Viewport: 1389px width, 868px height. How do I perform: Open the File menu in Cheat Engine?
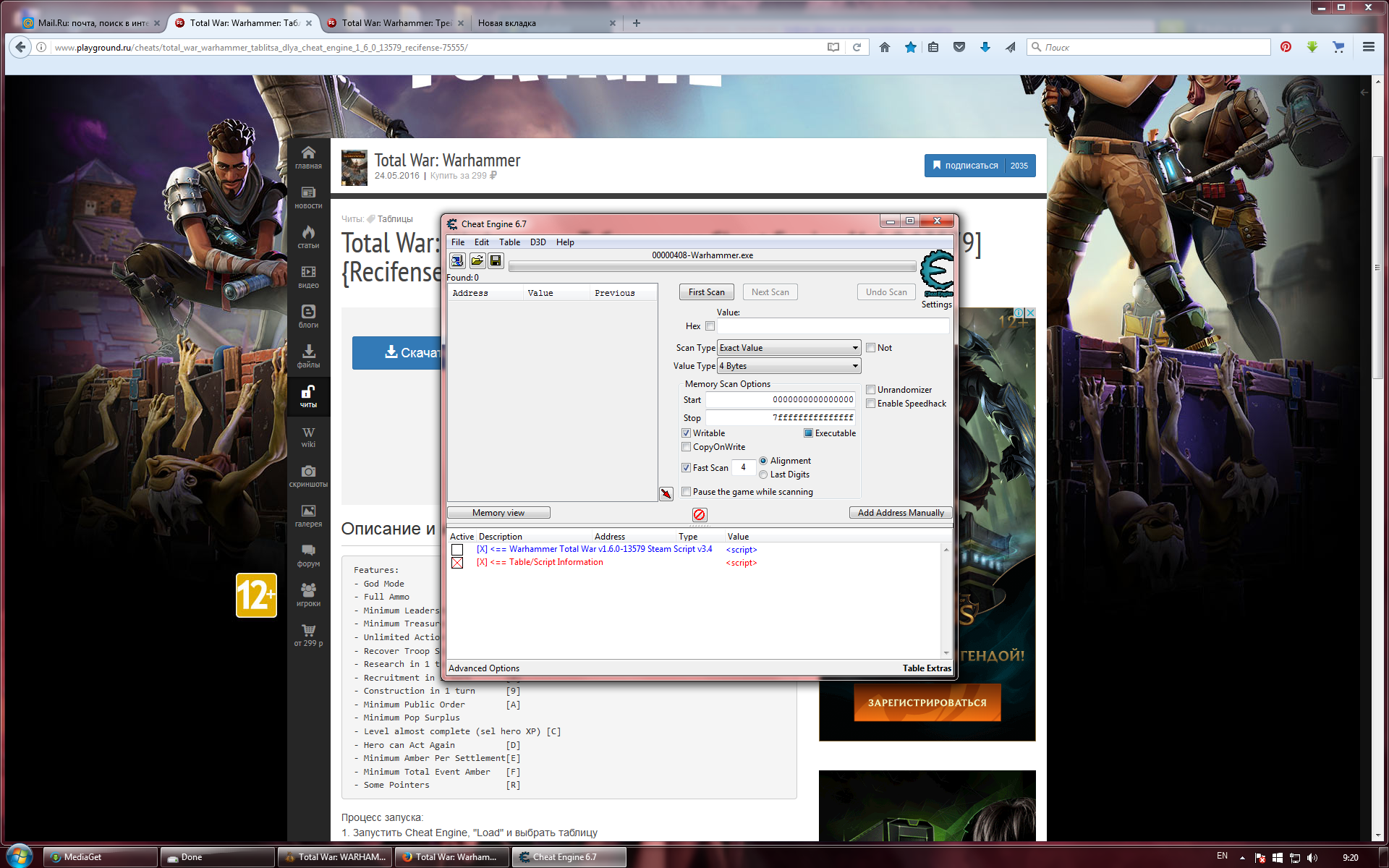(458, 242)
